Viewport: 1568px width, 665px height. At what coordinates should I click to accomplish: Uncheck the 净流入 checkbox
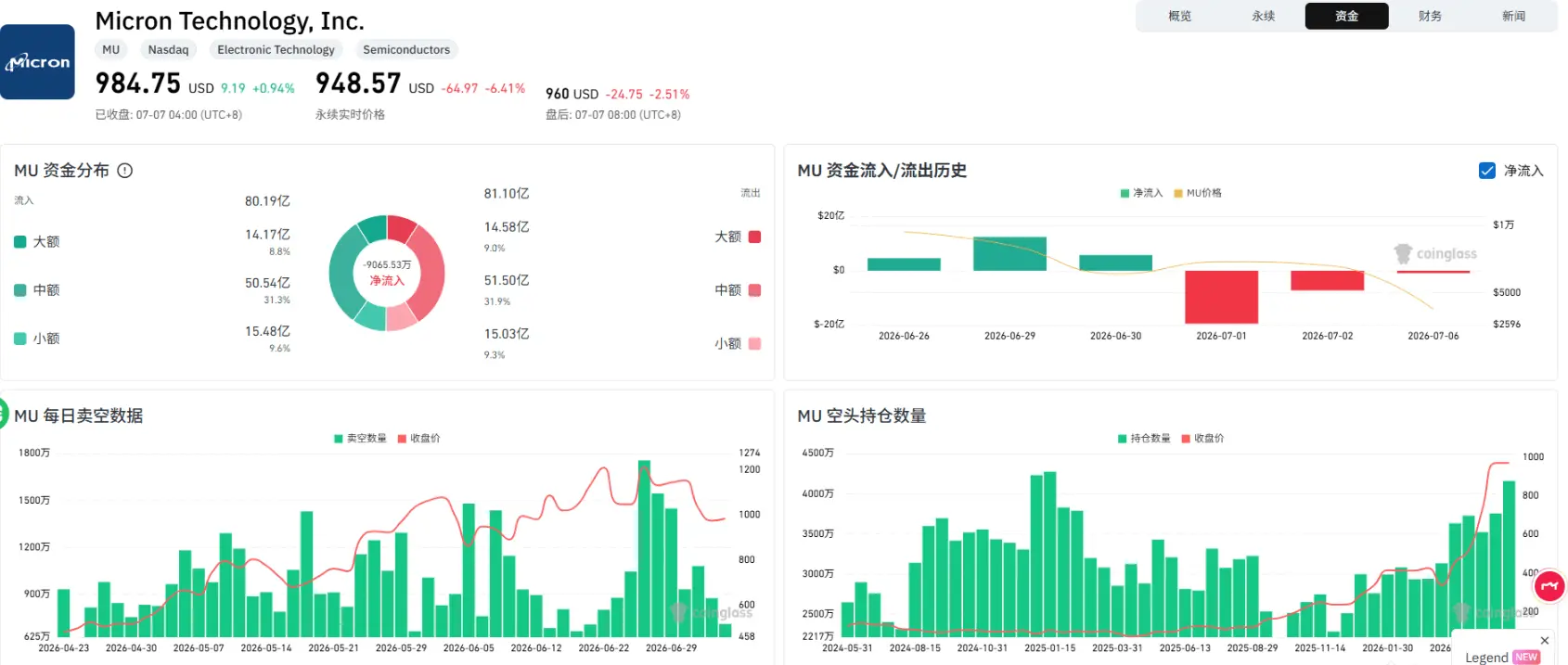[1487, 171]
